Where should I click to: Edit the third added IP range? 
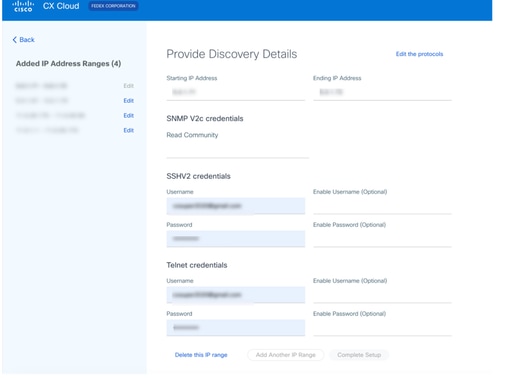click(128, 115)
